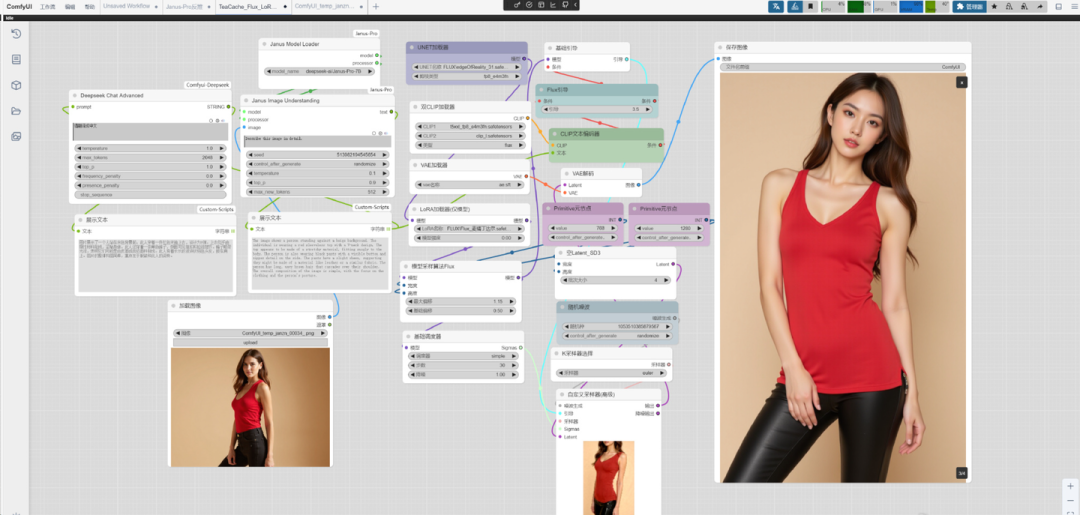Increase guidance 3.5 value in Flux node
1080x515 pixels.
coord(649,109)
